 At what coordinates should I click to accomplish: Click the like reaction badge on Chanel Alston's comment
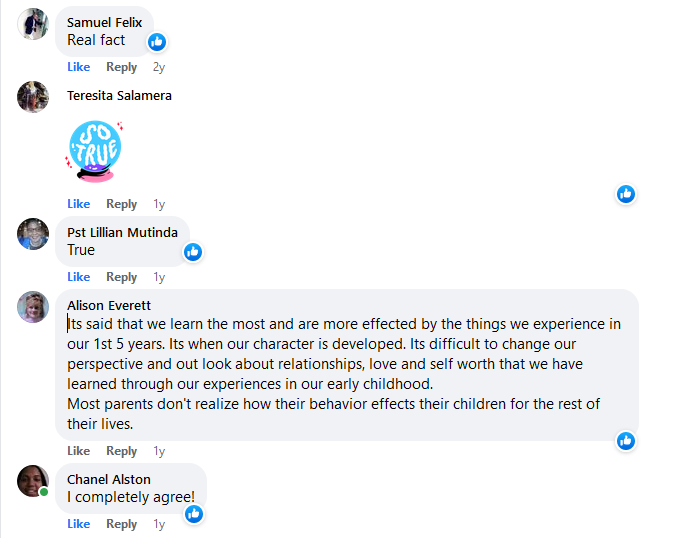tap(194, 514)
